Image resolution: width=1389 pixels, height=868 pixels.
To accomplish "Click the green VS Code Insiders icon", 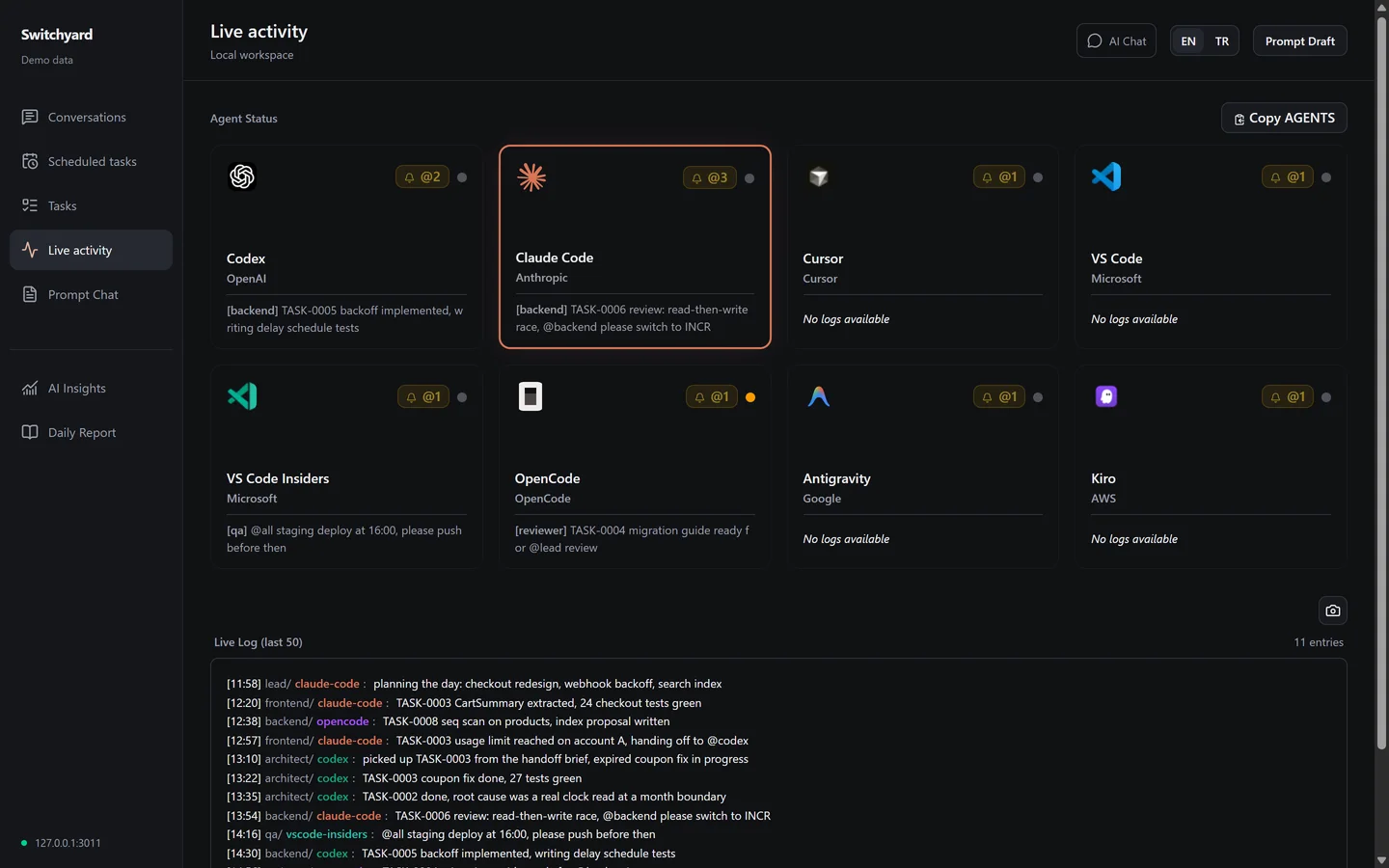I will point(242,396).
